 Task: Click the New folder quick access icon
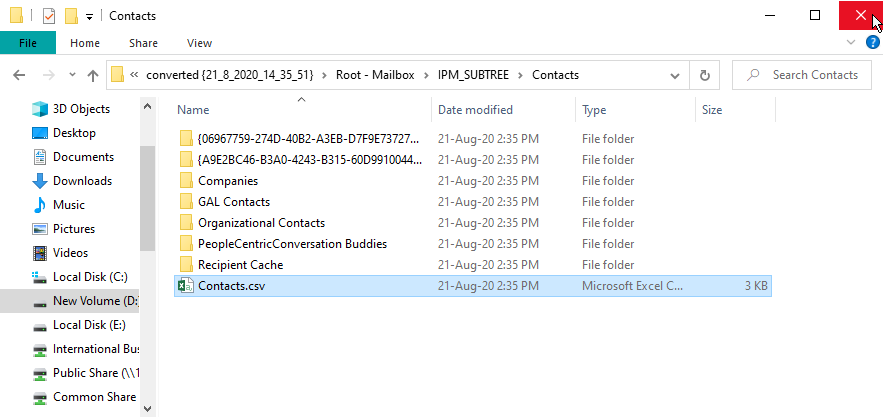pos(71,16)
